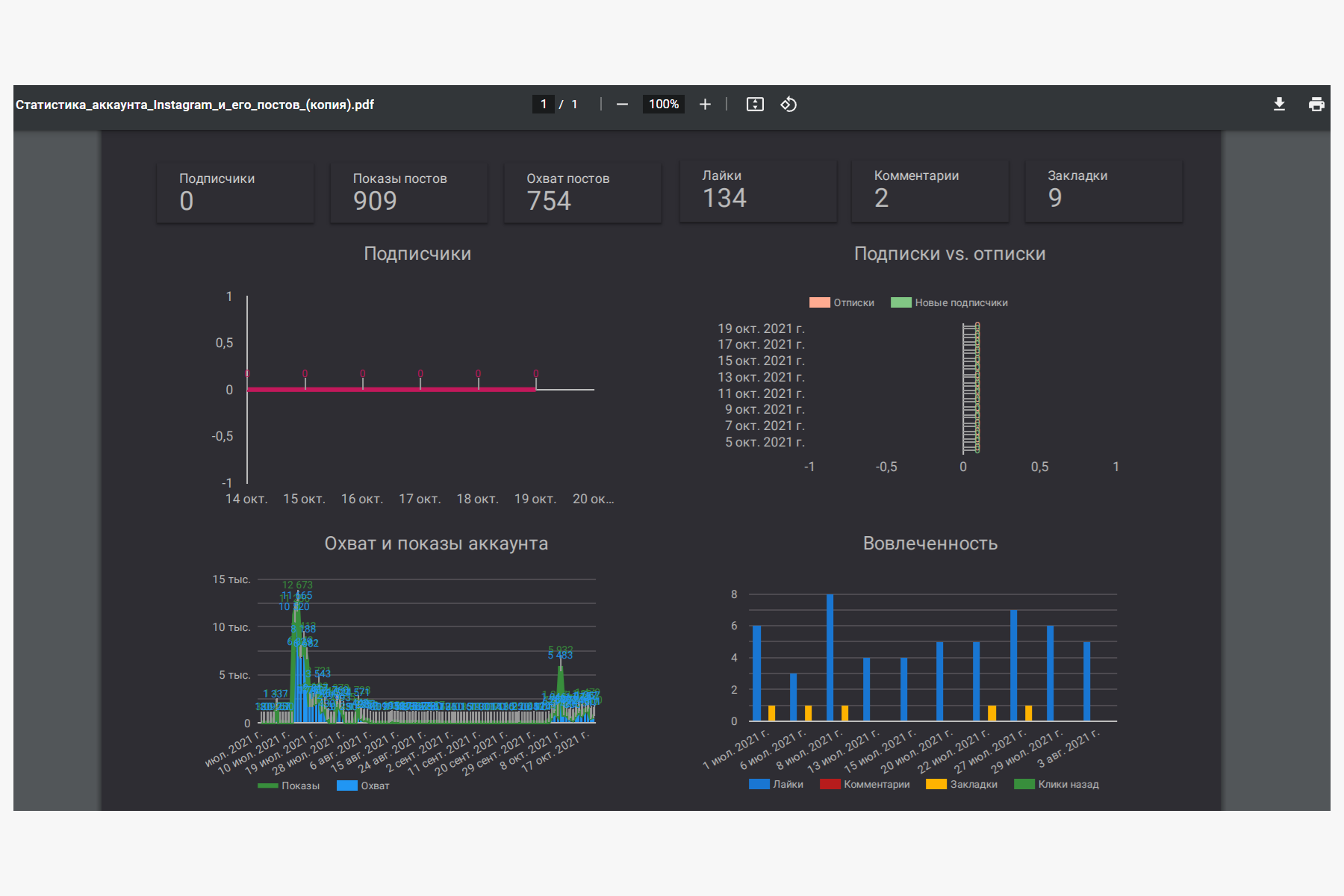
Task: Click the Лайки legend blue swatch
Action: 759,784
